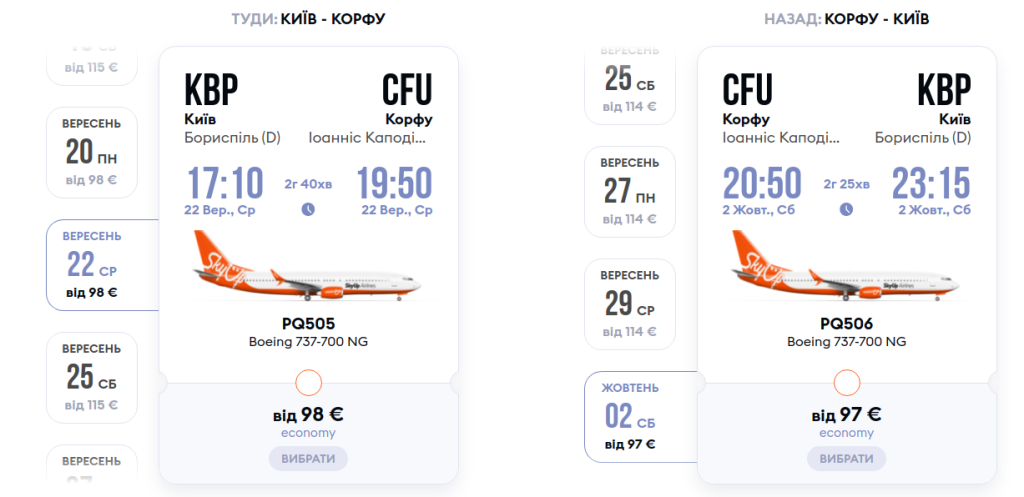Click the clock icon under outbound flight duration
The width and height of the screenshot is (1024, 497).
point(308,209)
